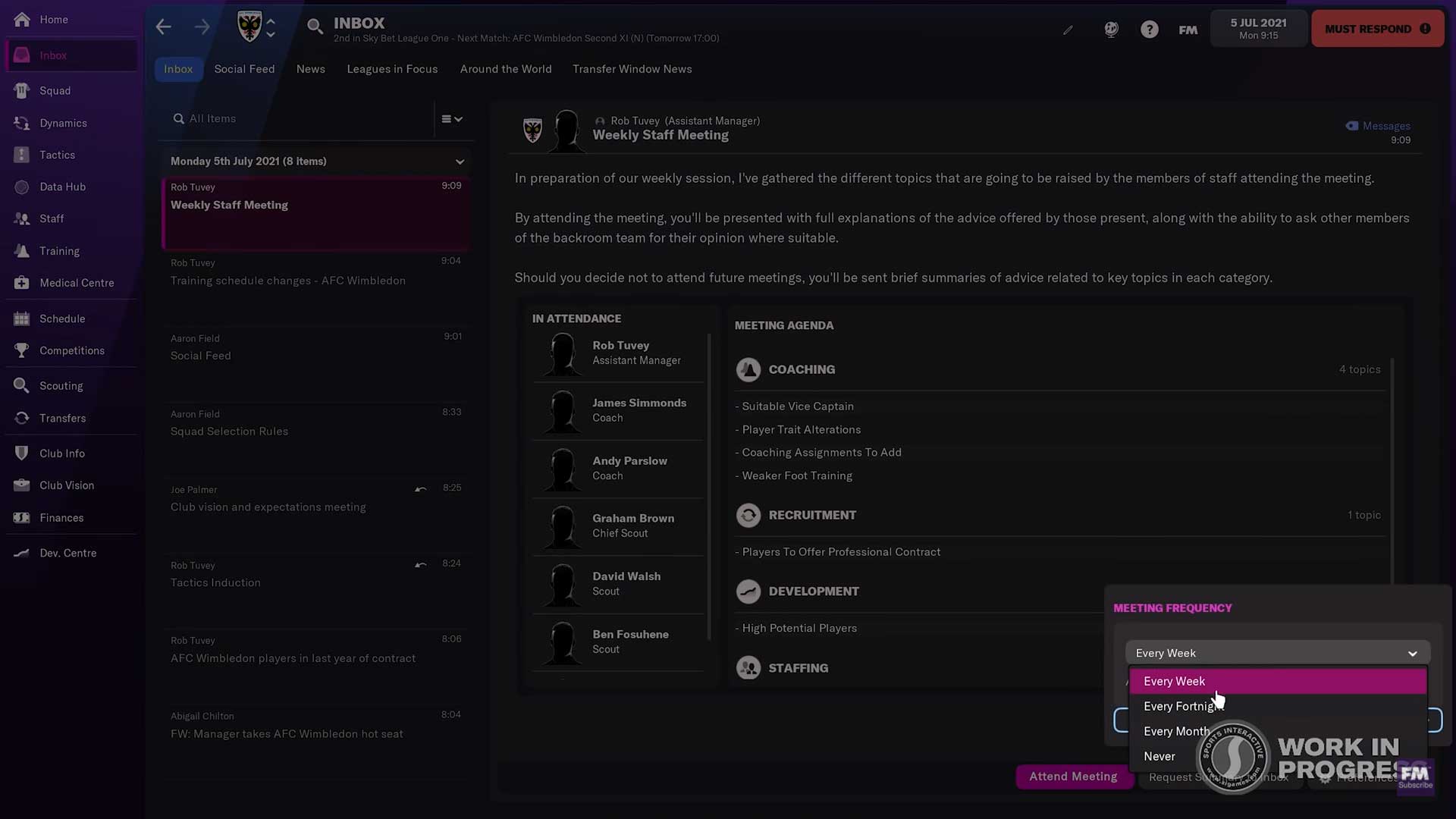Open the Squad sidebar section
1456x819 pixels.
(55, 90)
